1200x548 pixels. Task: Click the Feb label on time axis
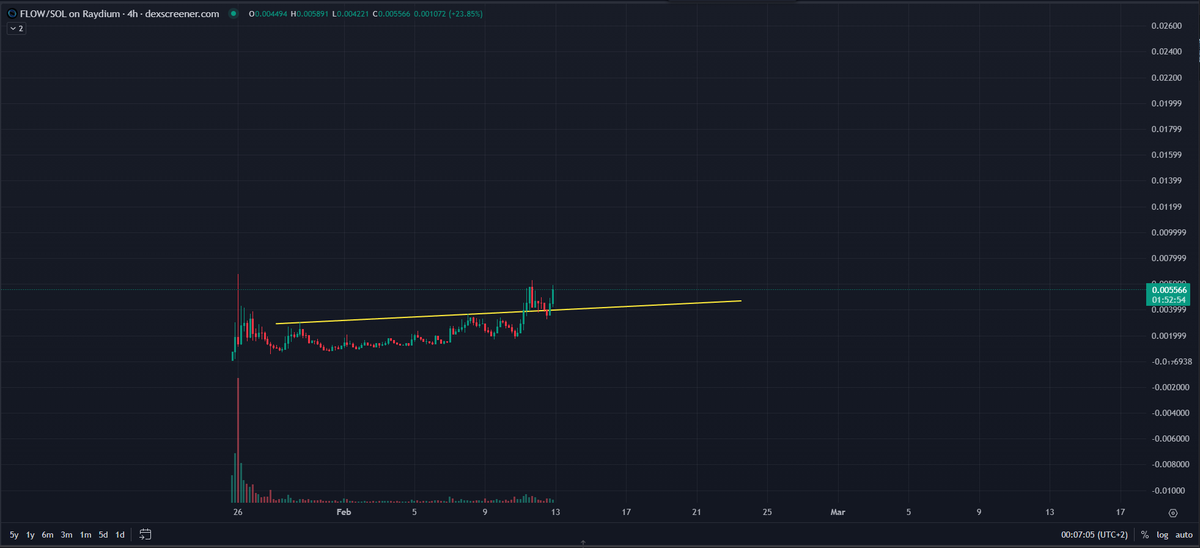[x=344, y=511]
